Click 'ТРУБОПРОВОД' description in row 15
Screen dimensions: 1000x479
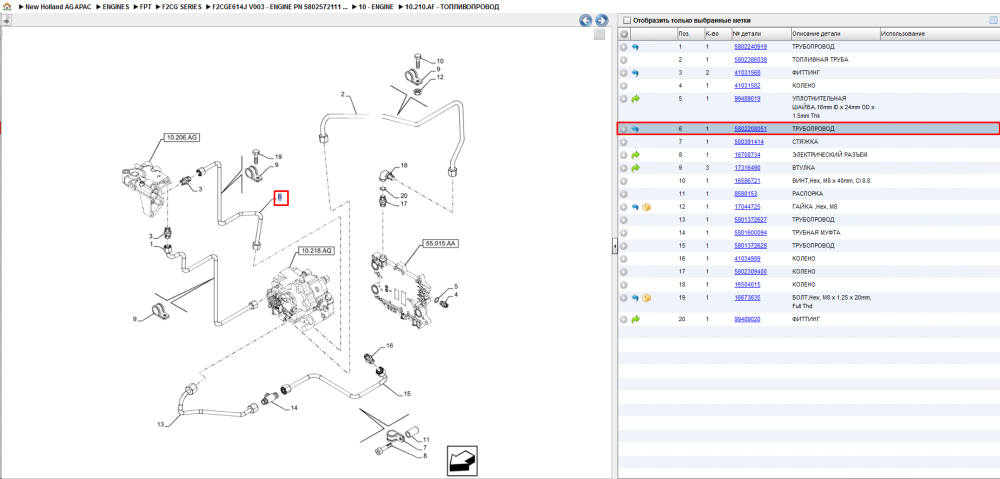click(813, 246)
